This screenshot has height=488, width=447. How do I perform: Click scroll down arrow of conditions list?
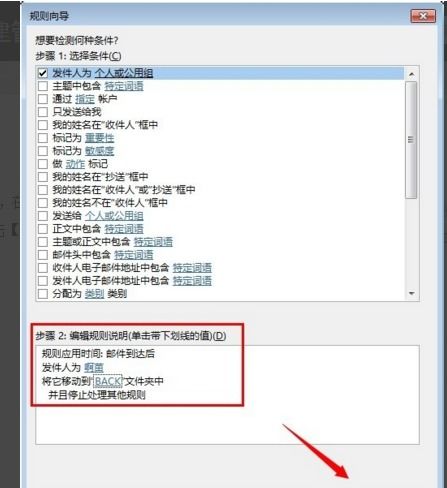[x=411, y=293]
